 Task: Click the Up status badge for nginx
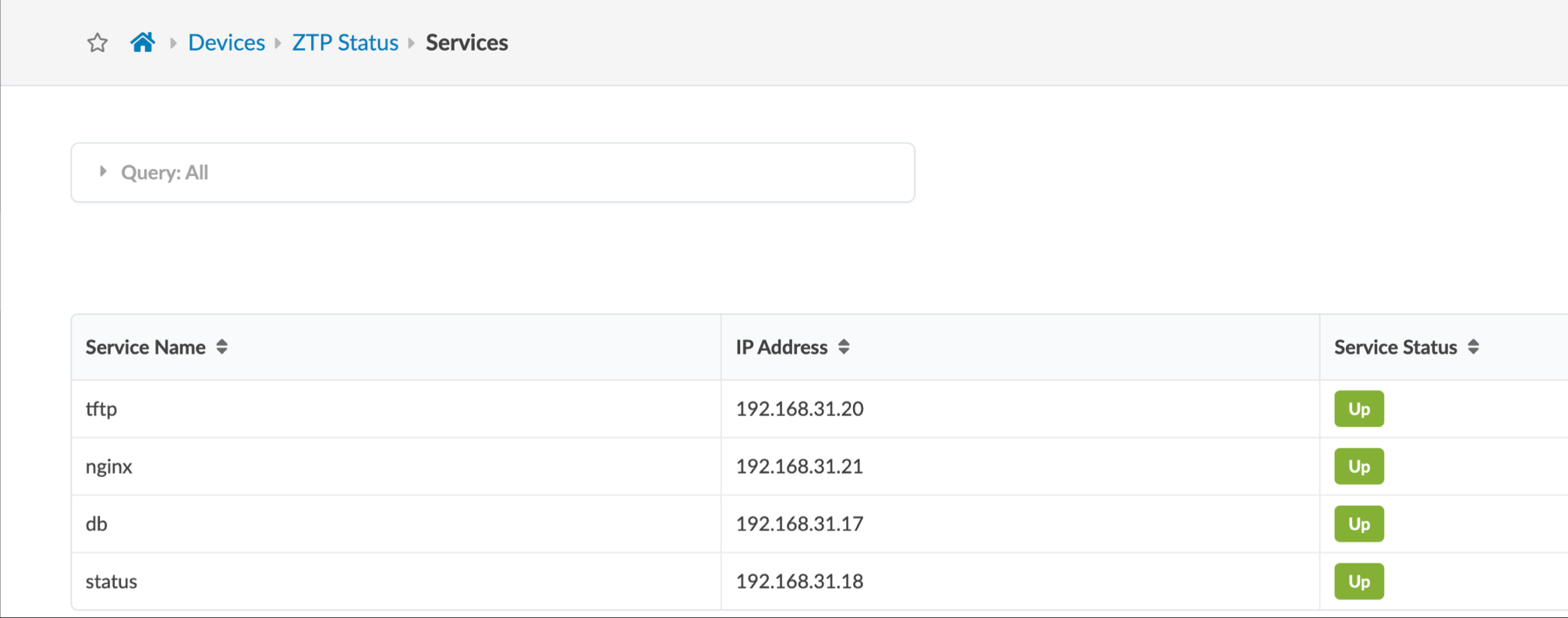pos(1358,466)
